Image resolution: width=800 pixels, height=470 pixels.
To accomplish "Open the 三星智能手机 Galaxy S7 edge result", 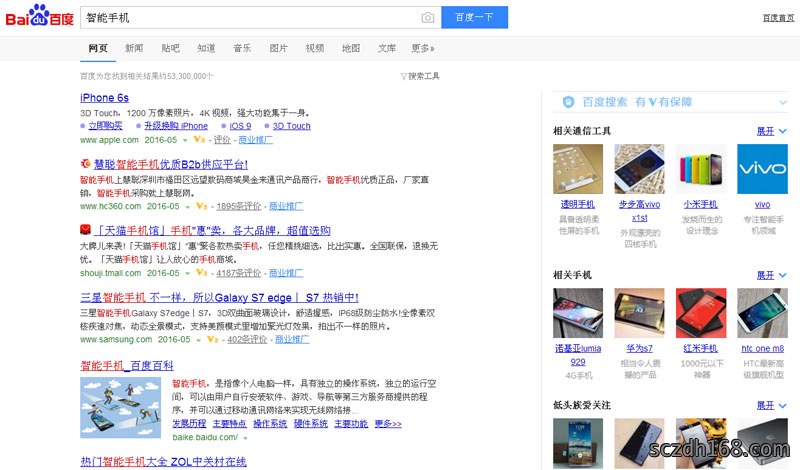I will click(219, 298).
